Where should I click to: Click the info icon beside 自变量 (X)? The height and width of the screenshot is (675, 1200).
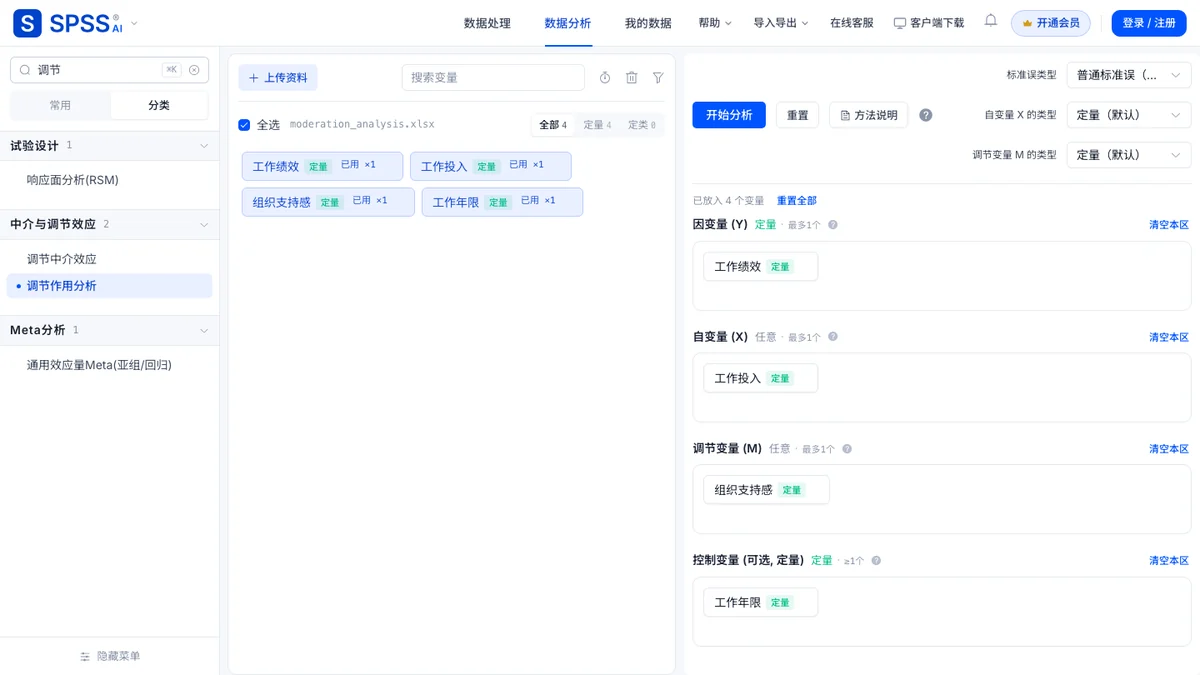[833, 337]
